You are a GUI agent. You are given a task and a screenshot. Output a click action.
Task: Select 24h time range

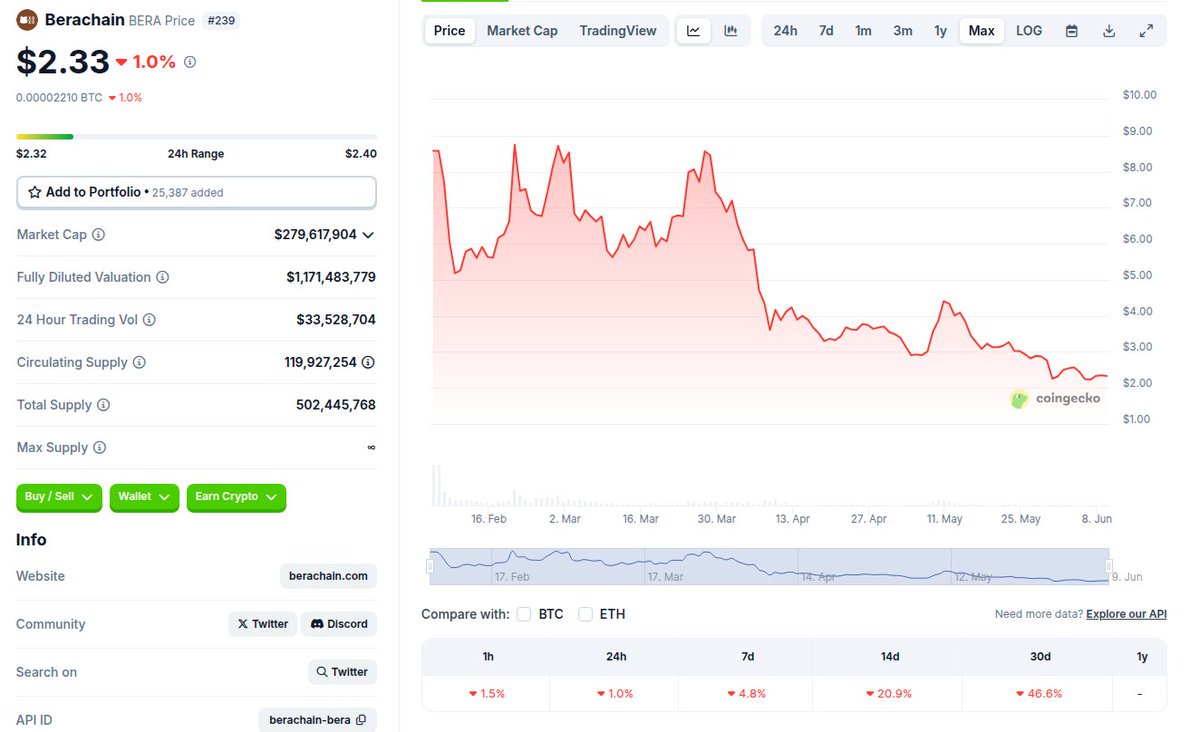(785, 31)
